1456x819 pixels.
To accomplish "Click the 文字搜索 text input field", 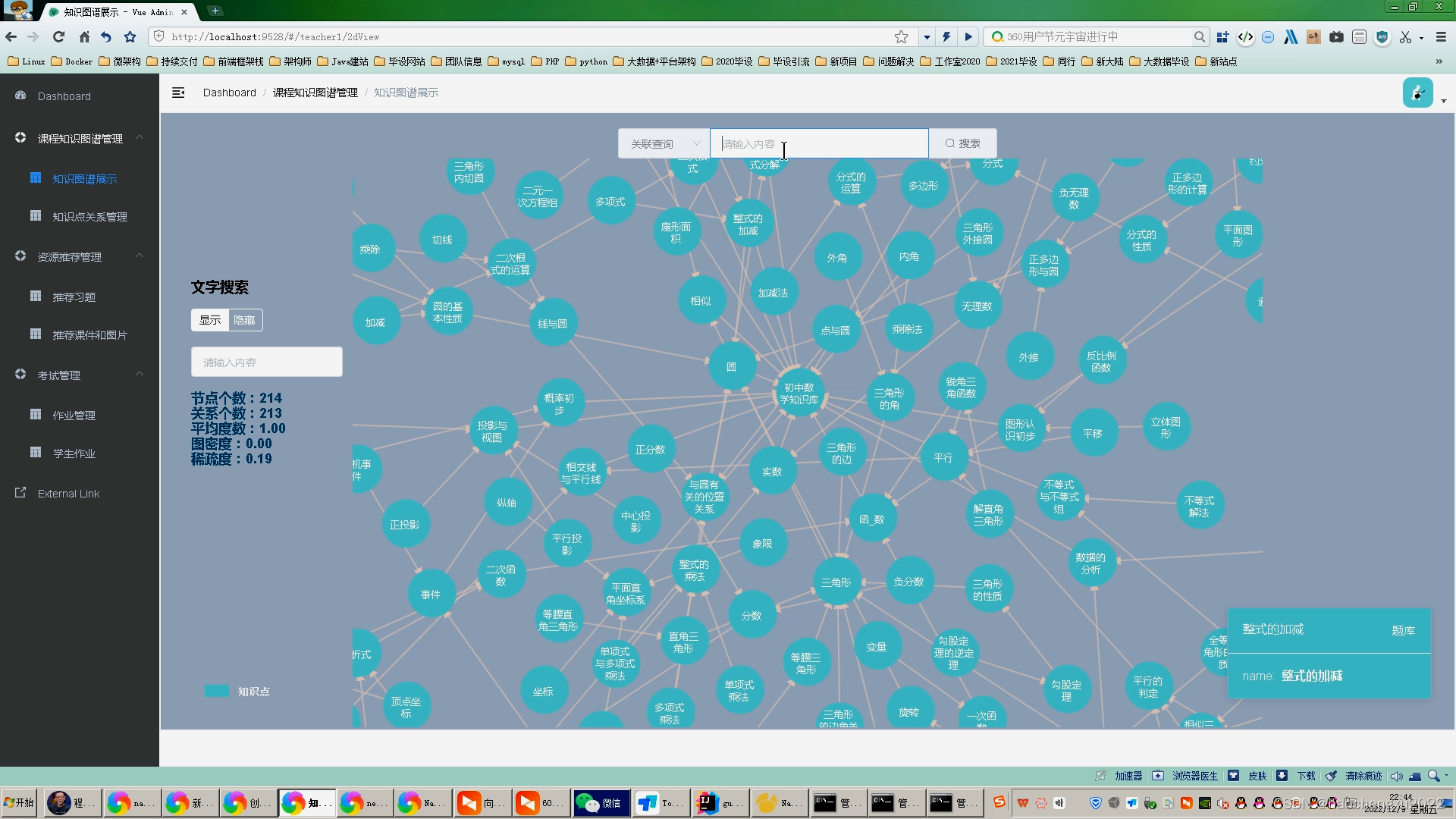I will [x=266, y=362].
